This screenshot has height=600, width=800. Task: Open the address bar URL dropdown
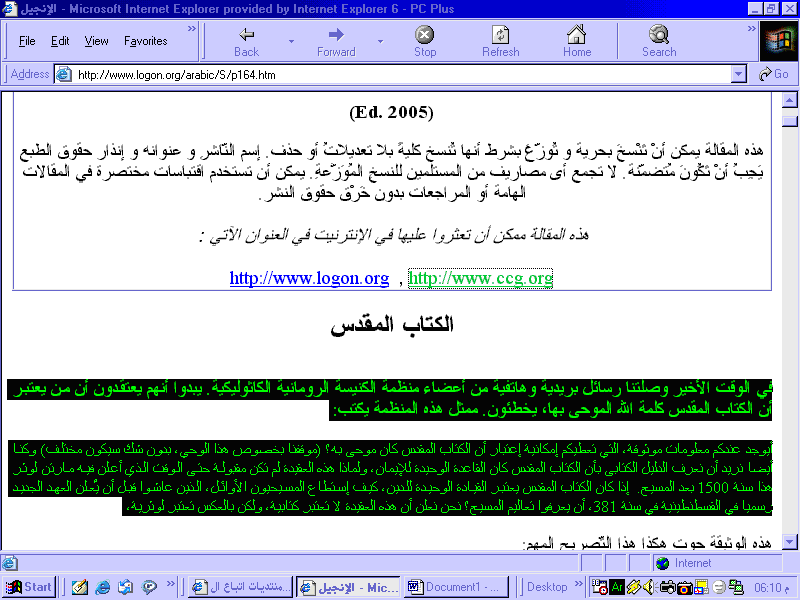739,74
